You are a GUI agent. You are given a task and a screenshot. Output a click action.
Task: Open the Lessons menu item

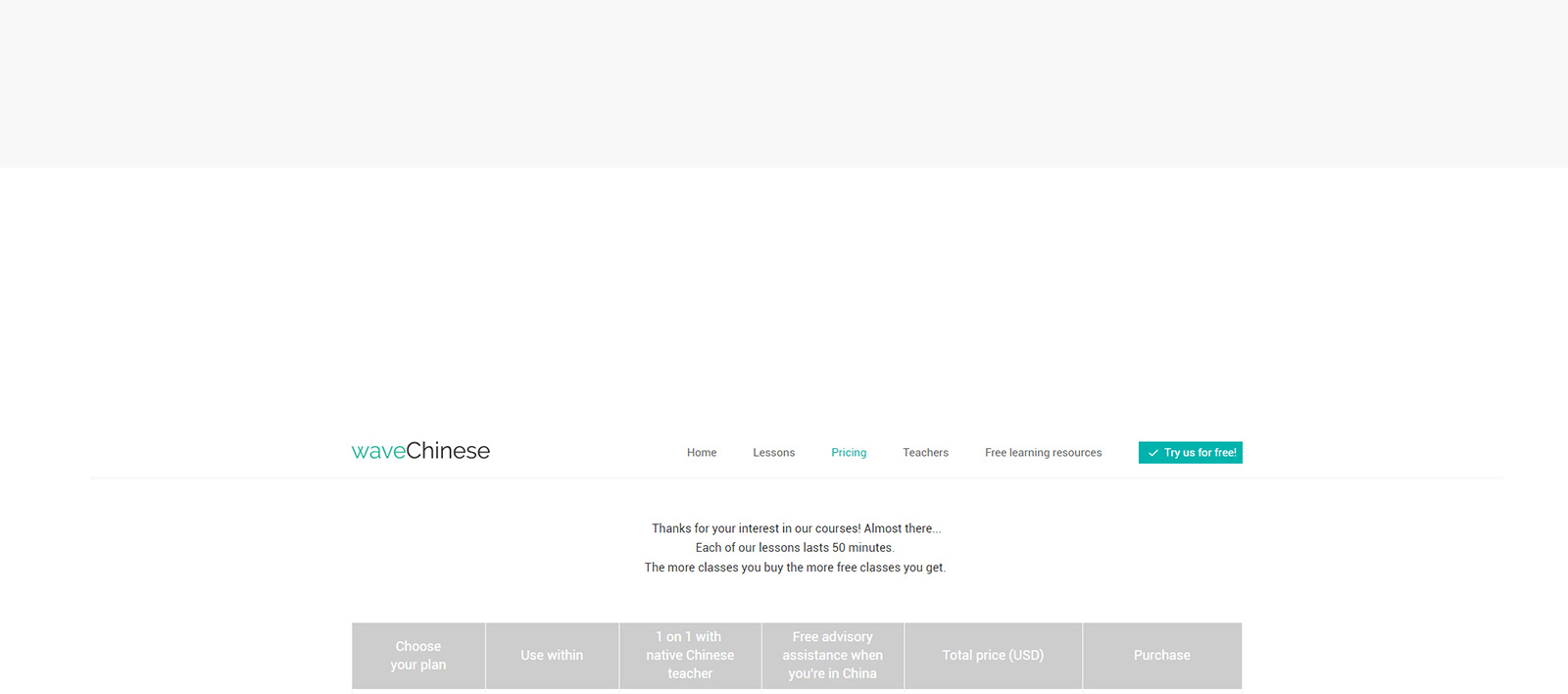point(773,453)
